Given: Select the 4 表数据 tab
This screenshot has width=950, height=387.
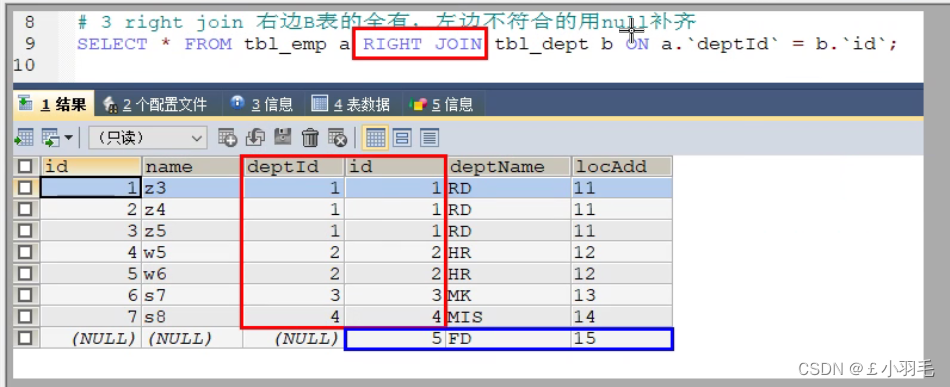Looking at the screenshot, I should (x=350, y=104).
